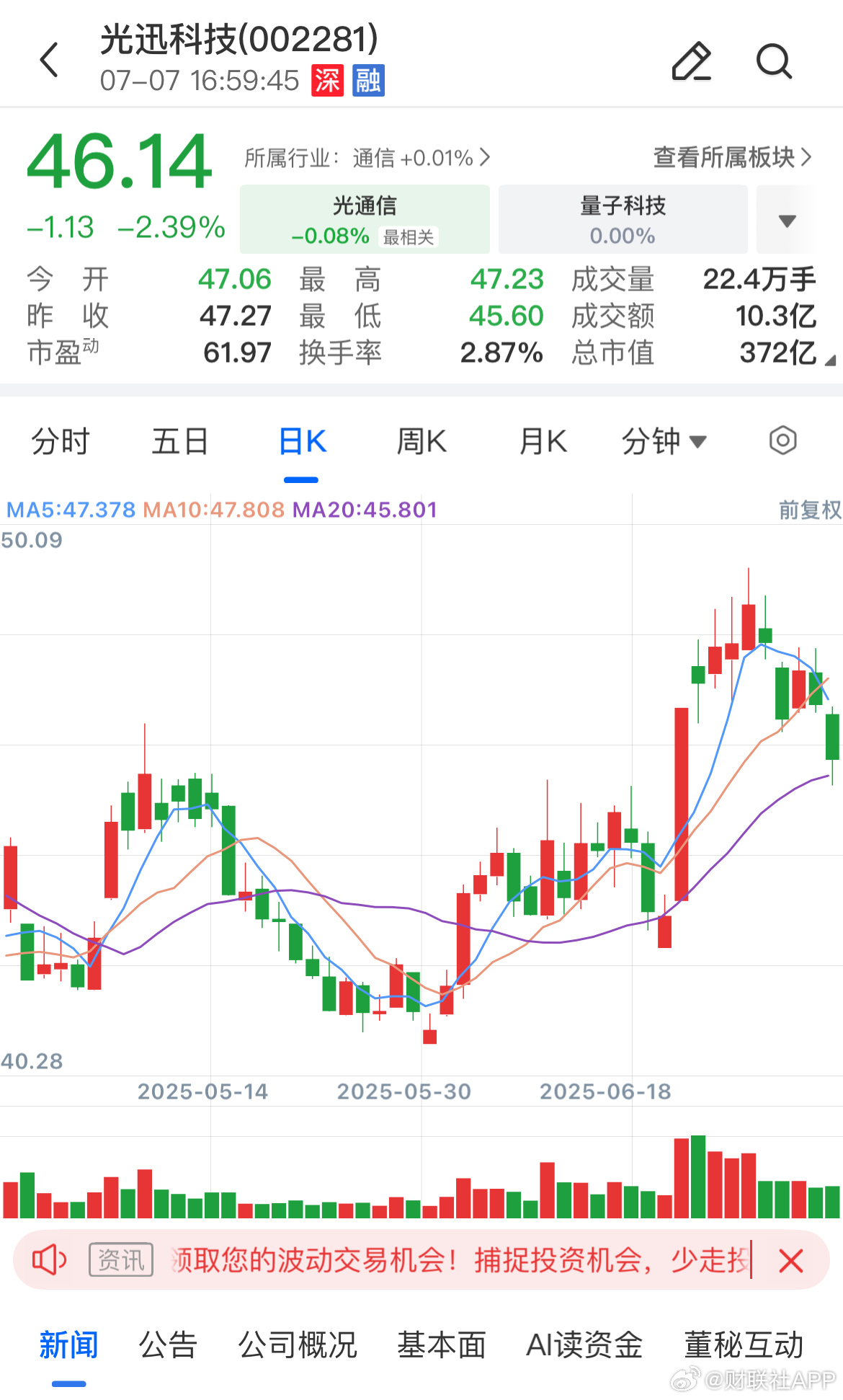This screenshot has width=843, height=1400.
Task: Open chart settings hexagon icon
Action: pos(783,440)
